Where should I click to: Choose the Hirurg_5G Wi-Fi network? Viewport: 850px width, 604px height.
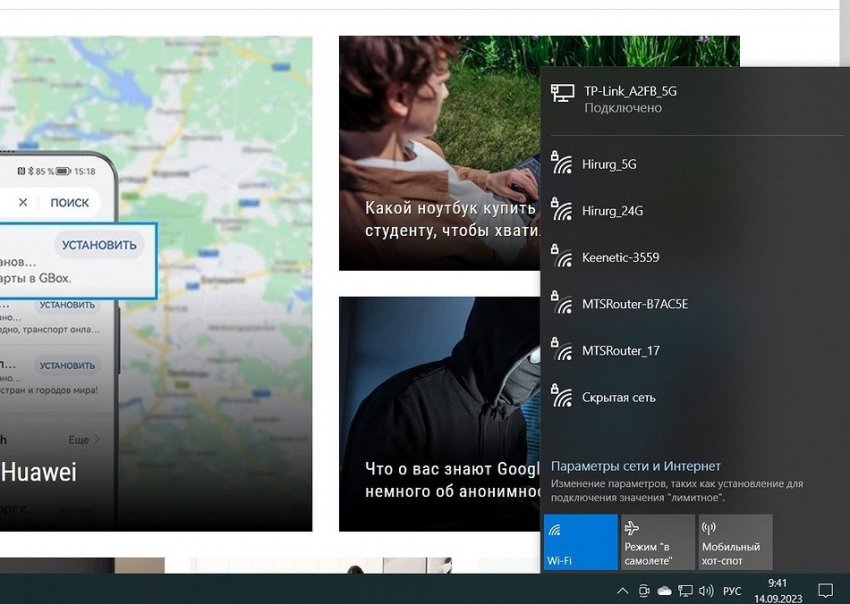[609, 164]
